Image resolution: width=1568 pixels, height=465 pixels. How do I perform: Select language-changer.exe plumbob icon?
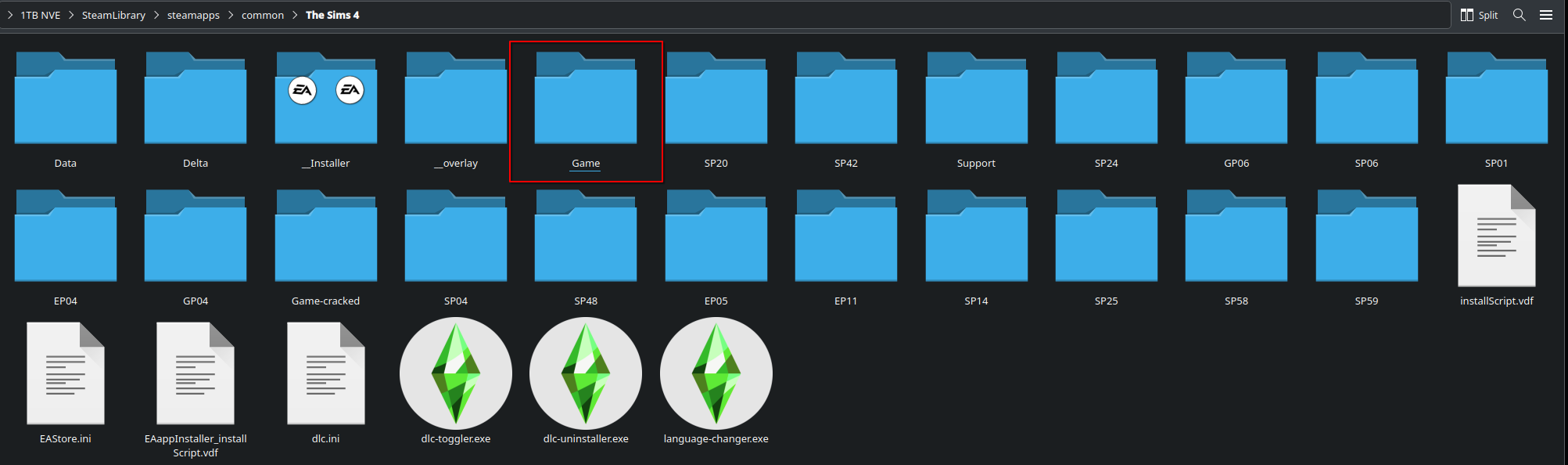pyautogui.click(x=716, y=373)
